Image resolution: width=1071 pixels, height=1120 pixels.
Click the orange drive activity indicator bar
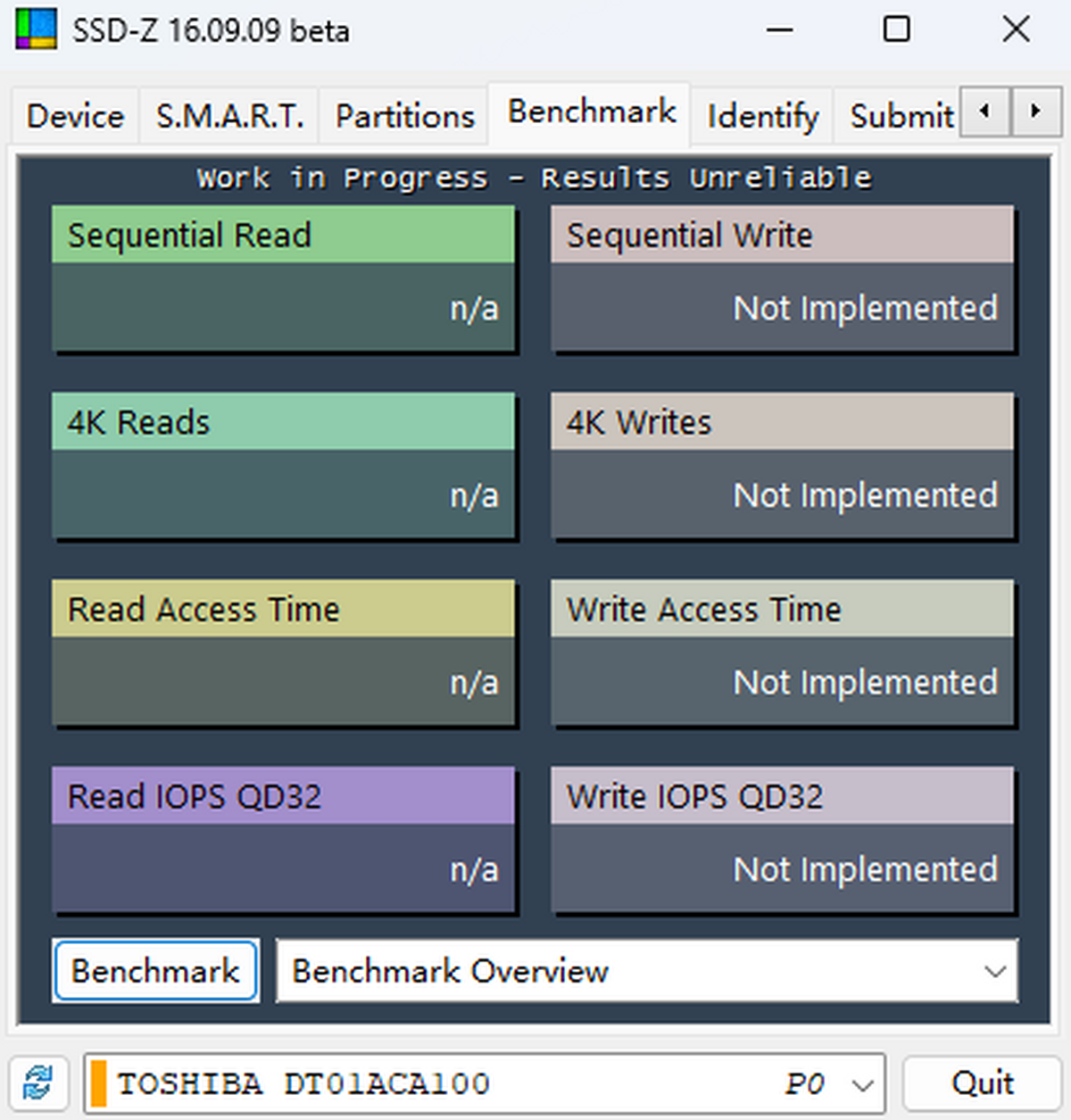click(100, 1083)
